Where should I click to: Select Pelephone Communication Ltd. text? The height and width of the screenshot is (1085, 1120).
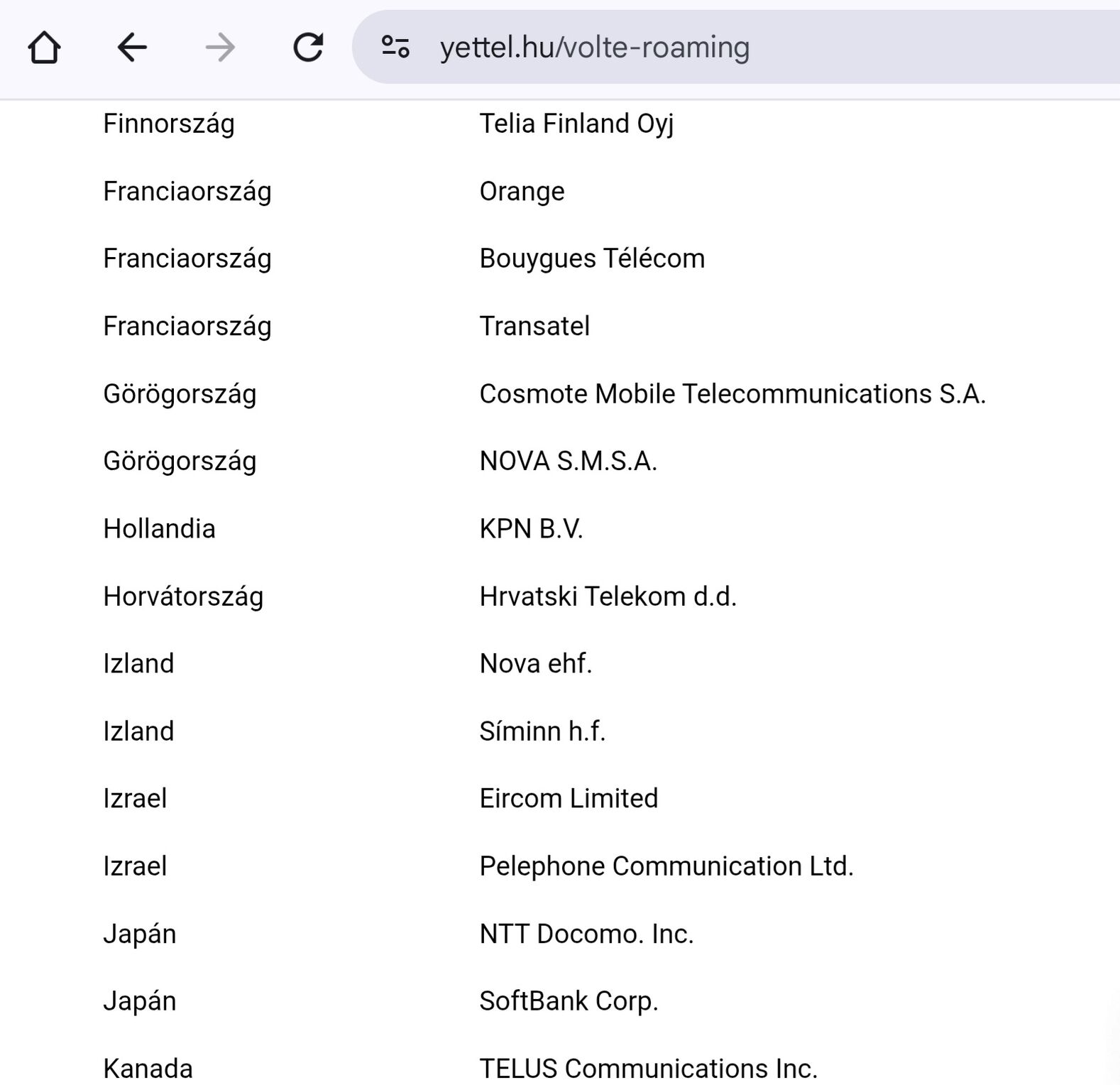click(x=666, y=866)
